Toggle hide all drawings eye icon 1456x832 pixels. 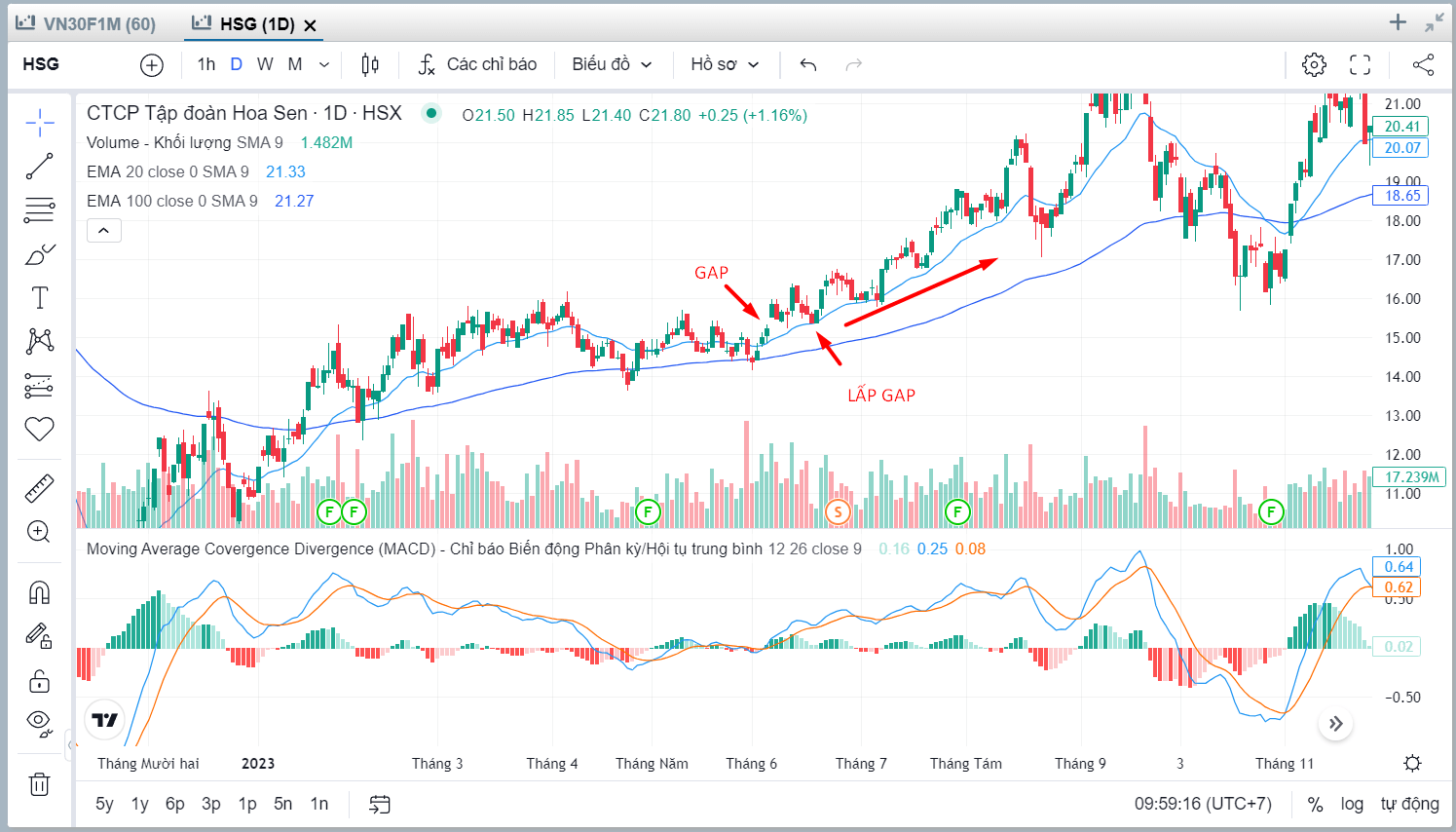click(40, 723)
